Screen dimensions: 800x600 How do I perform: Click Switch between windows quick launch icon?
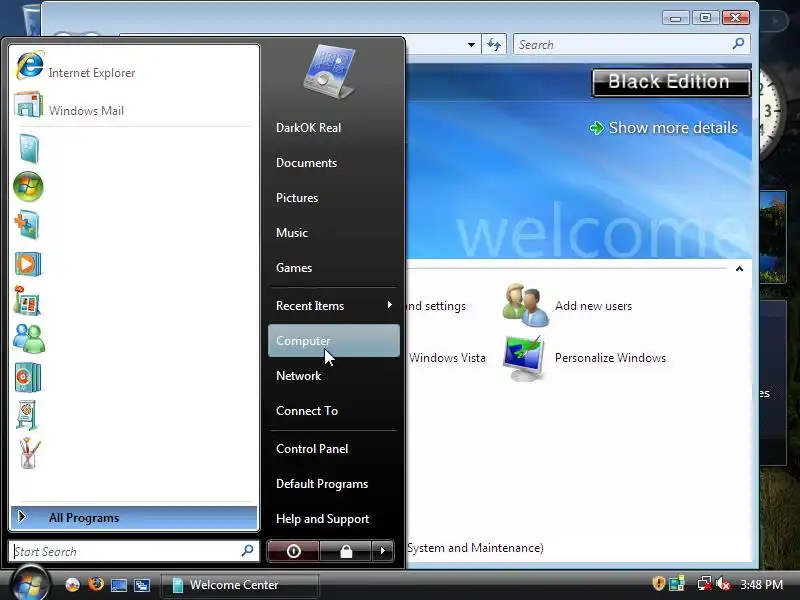(x=142, y=585)
